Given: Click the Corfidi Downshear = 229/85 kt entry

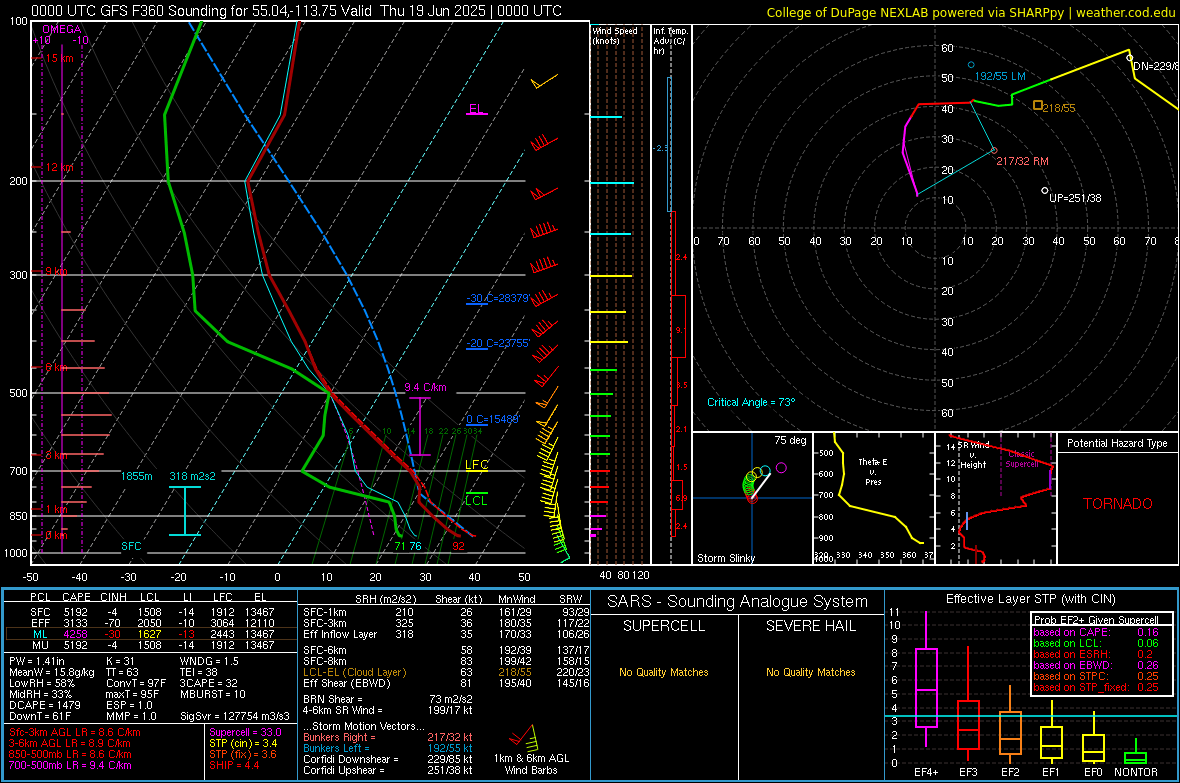Looking at the screenshot, I should point(387,759).
